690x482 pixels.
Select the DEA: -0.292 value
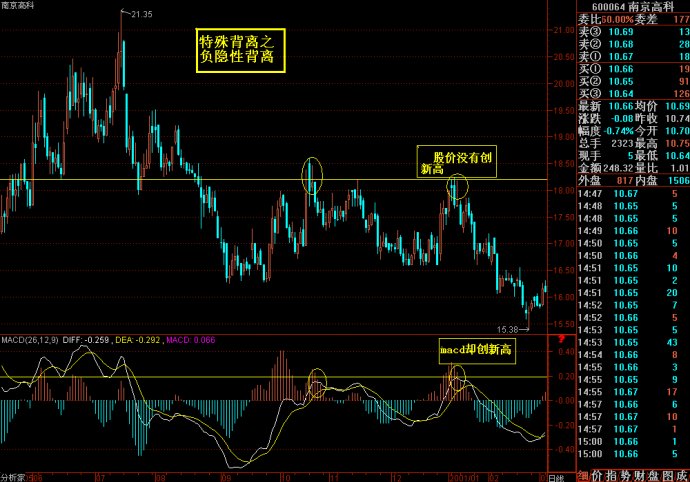[138, 340]
